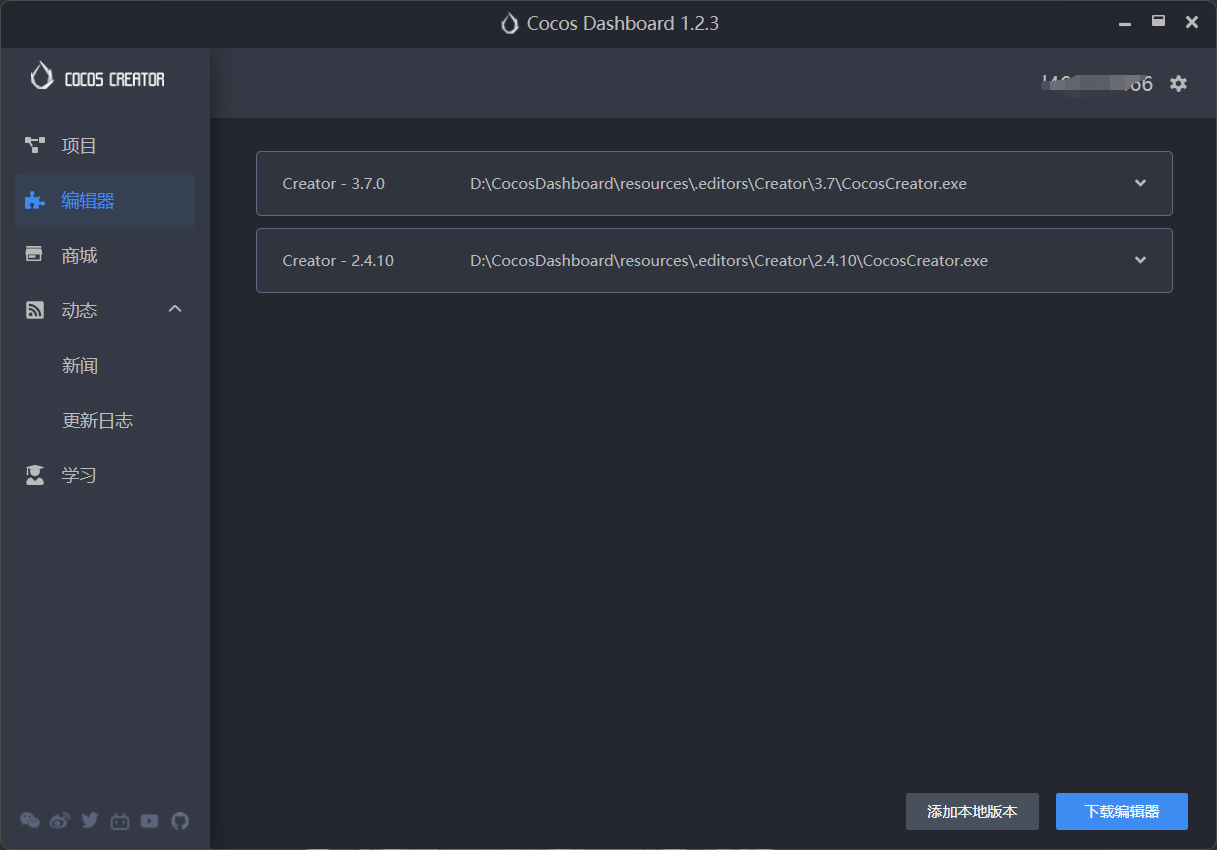
Task: Collapse the 动态 submenu with its chevron
Action: [x=175, y=309]
